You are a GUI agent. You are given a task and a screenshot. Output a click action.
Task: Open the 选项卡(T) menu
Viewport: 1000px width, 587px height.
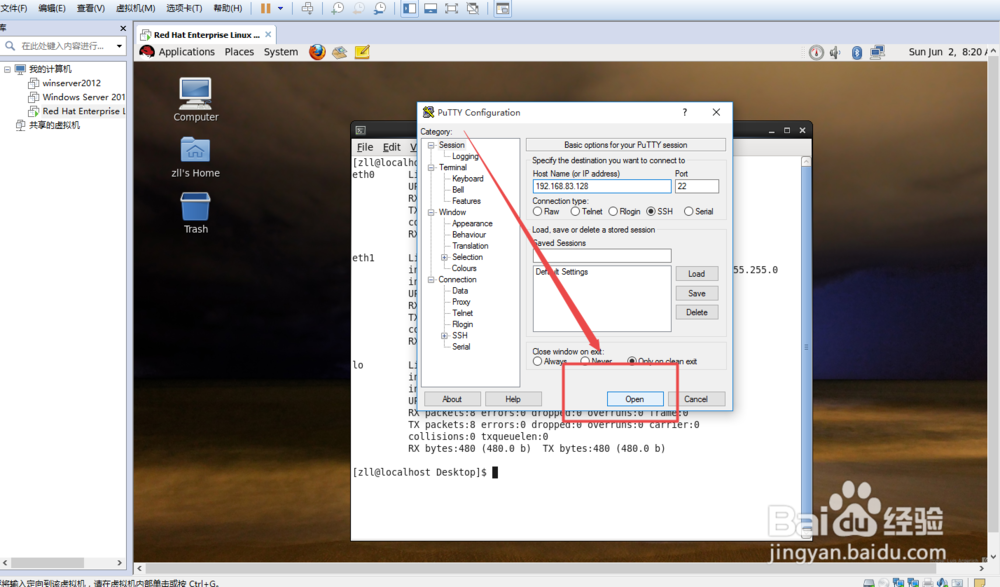pyautogui.click(x=184, y=8)
